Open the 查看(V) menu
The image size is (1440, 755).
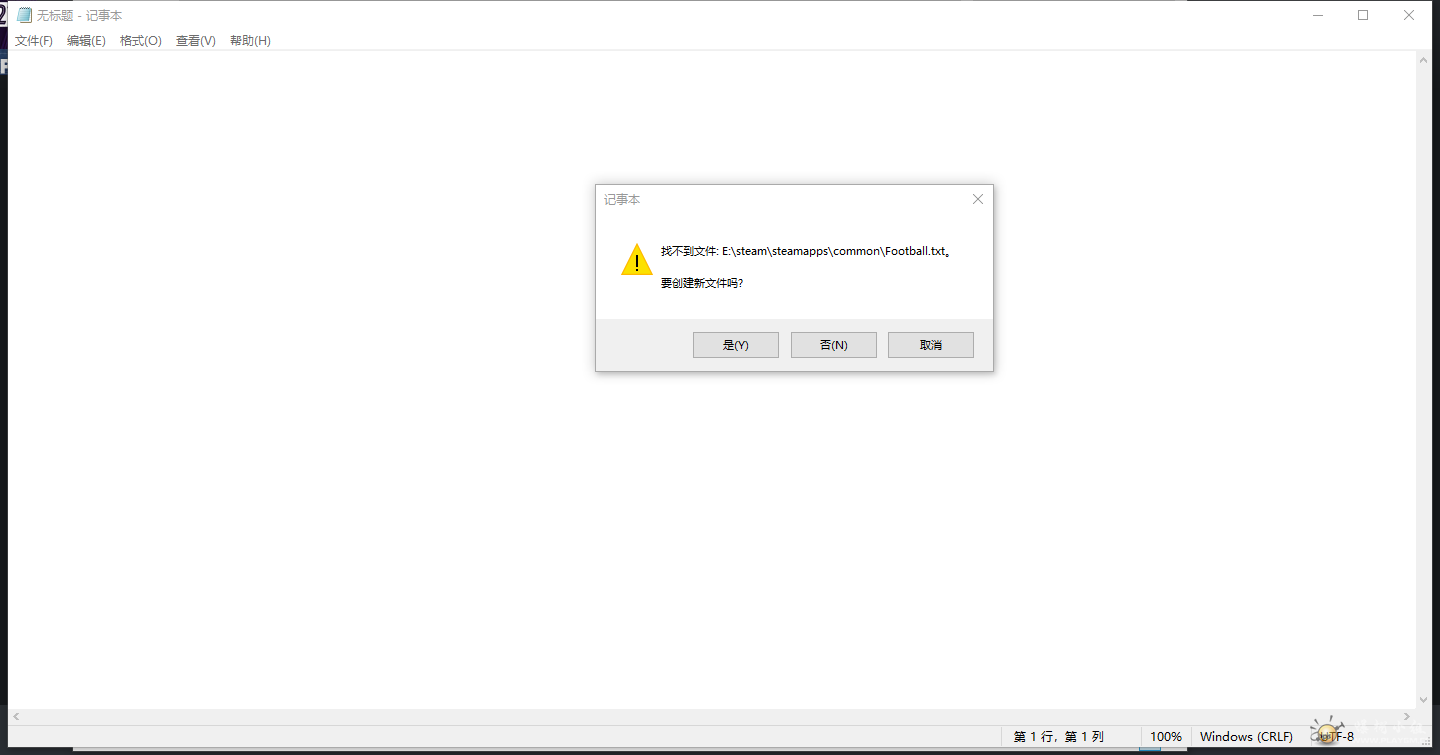pos(196,41)
